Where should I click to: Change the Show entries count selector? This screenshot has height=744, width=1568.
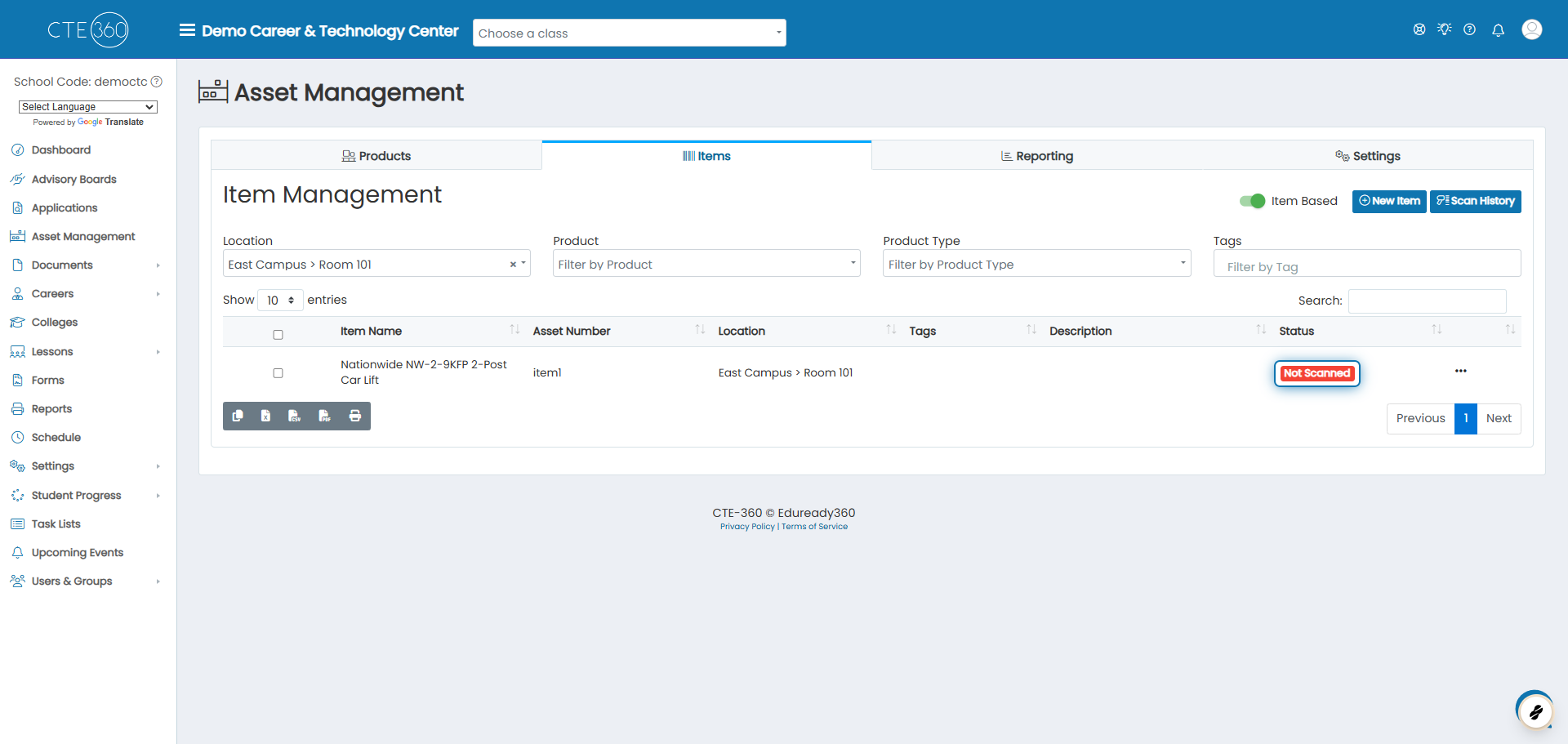pos(280,301)
